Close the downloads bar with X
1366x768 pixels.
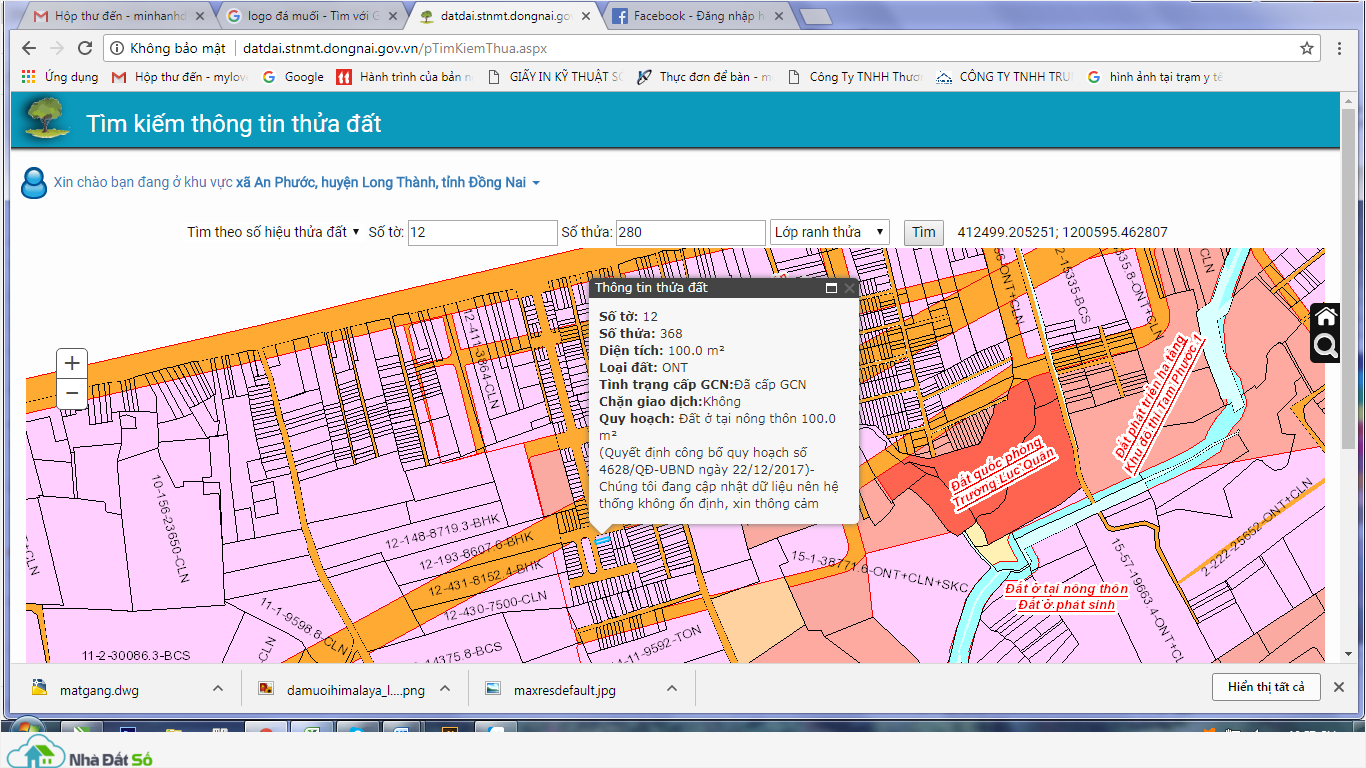tap(1340, 687)
